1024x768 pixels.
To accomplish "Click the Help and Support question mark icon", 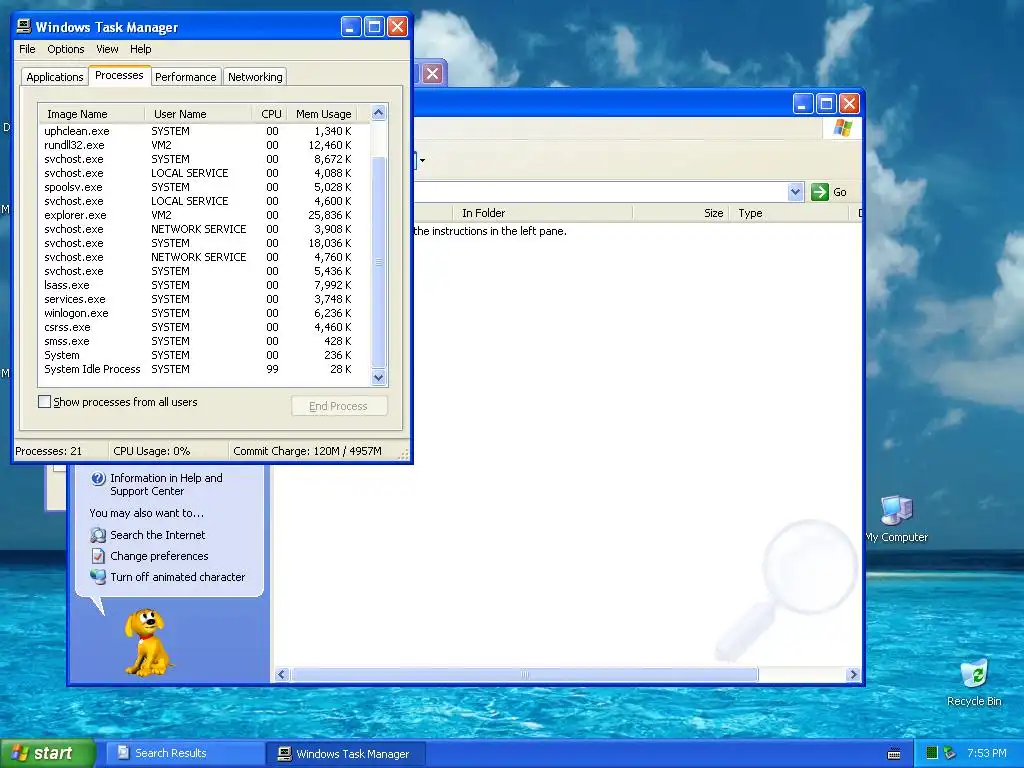I will tap(98, 479).
